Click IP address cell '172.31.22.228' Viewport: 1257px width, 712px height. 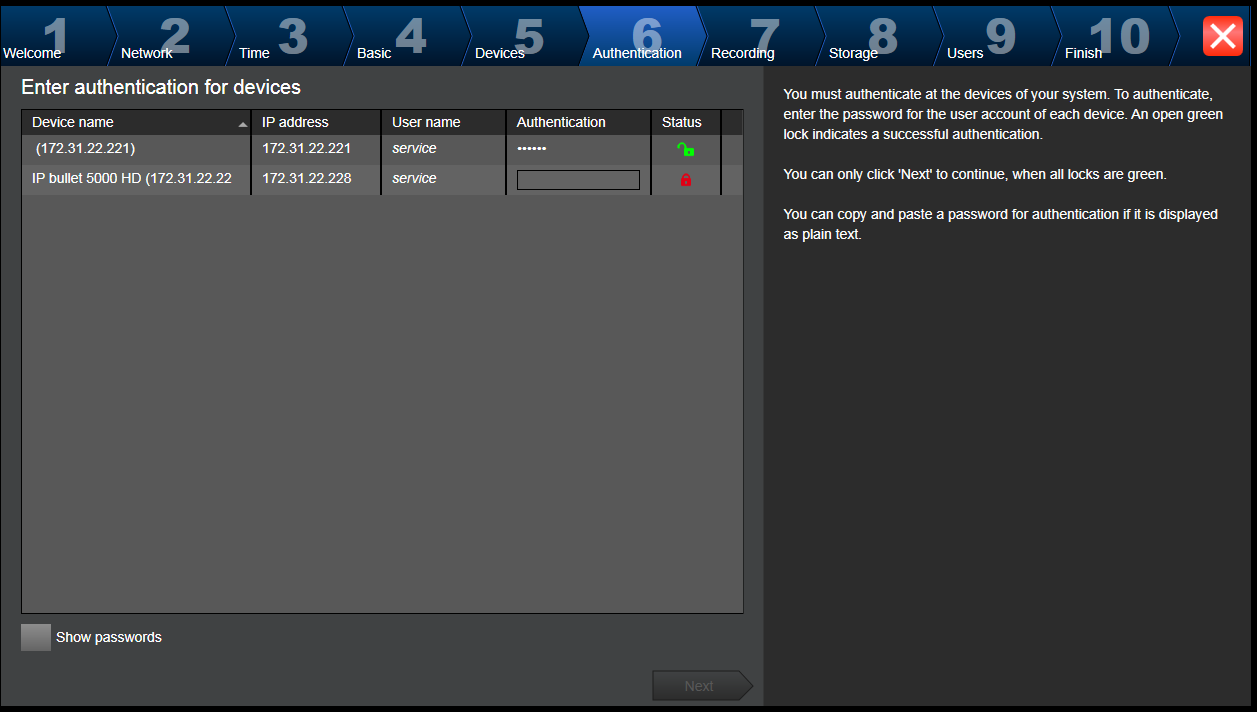[306, 179]
